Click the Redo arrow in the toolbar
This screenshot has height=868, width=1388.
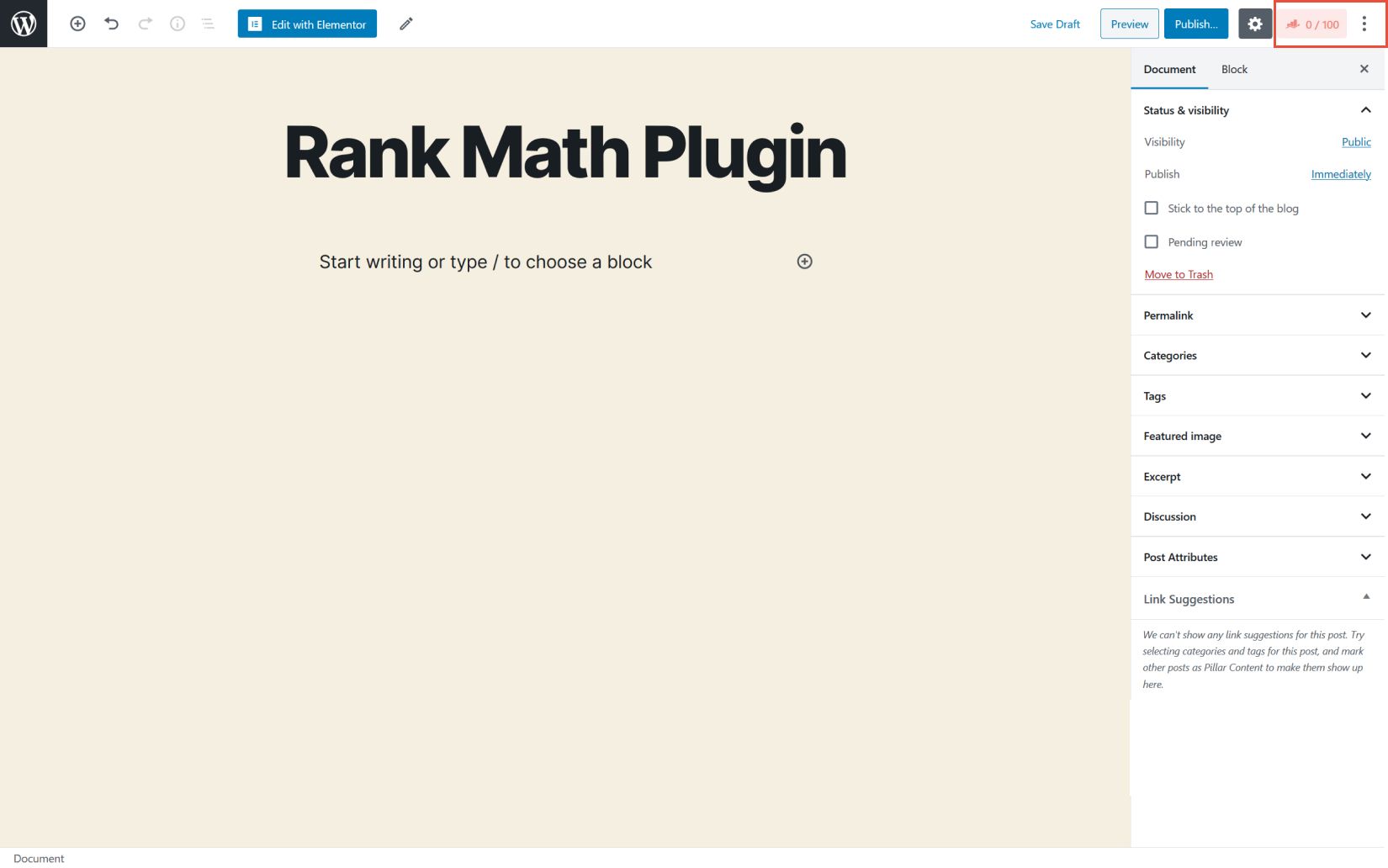click(x=143, y=24)
